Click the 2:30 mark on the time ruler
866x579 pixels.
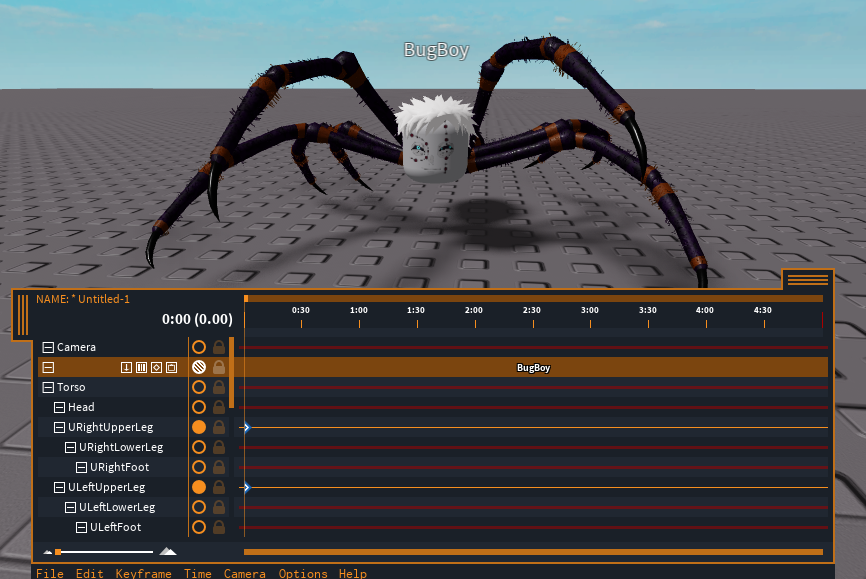click(x=532, y=310)
